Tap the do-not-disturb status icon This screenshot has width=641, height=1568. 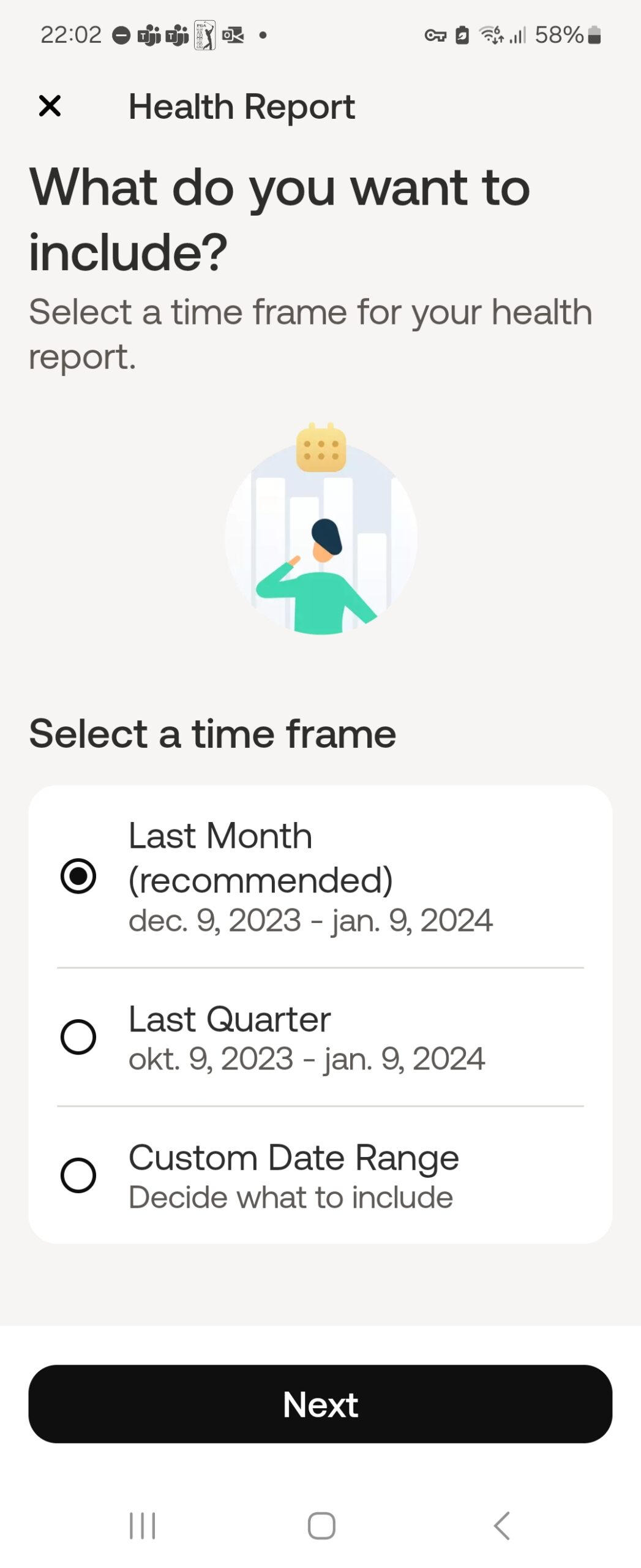[121, 36]
